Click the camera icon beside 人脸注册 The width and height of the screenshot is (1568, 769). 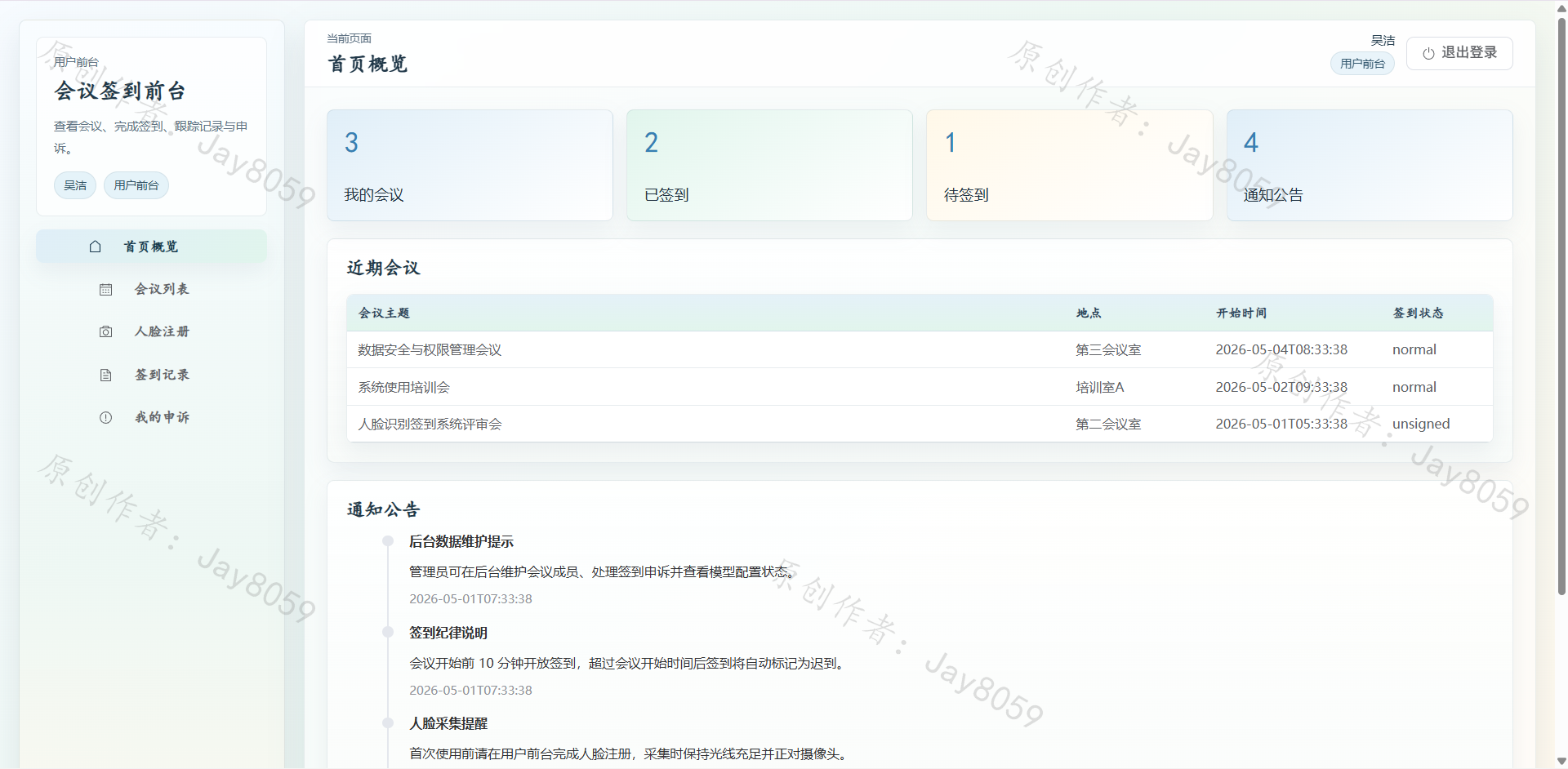click(x=105, y=332)
